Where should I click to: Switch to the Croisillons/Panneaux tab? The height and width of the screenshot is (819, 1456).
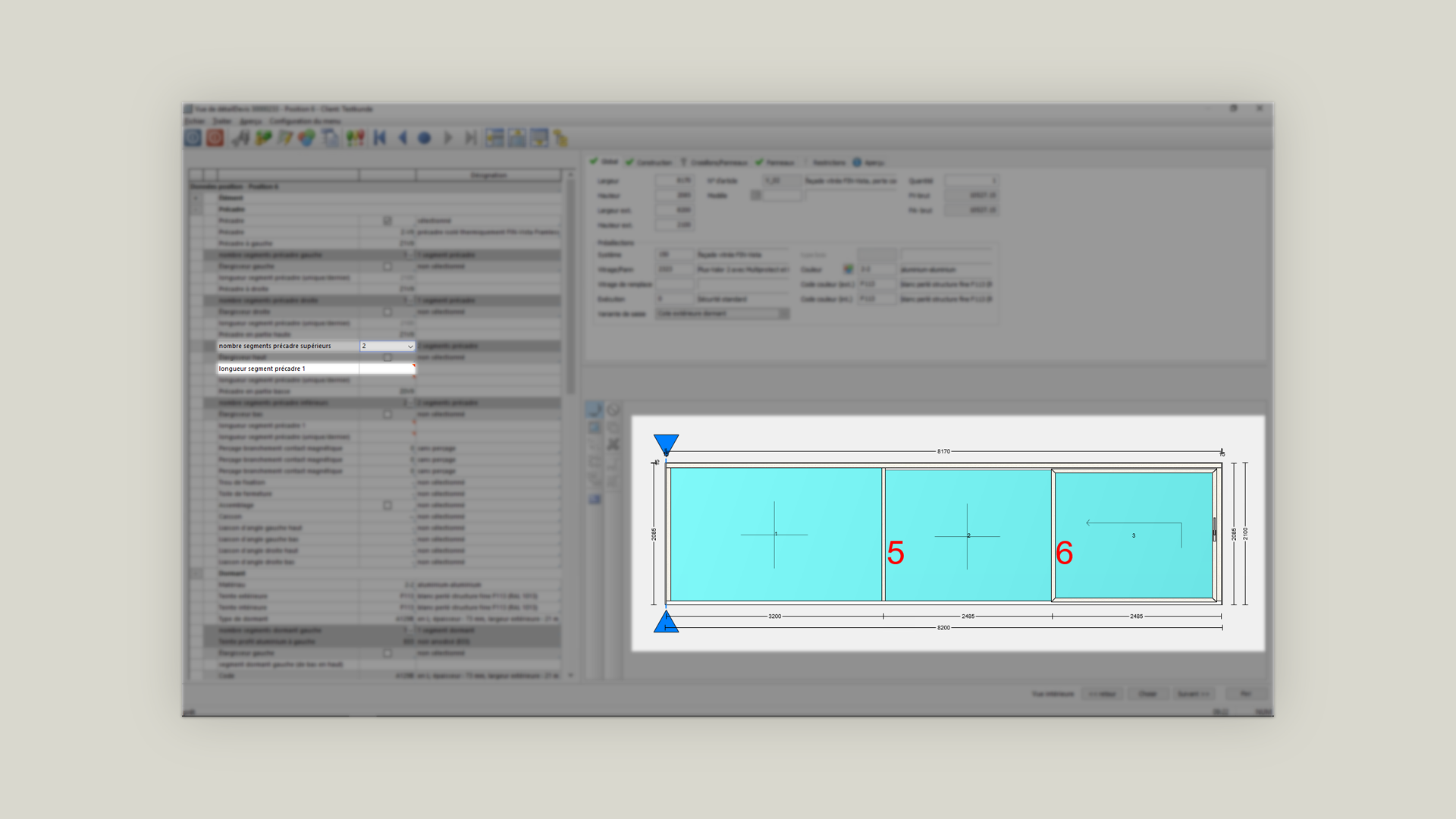(714, 162)
